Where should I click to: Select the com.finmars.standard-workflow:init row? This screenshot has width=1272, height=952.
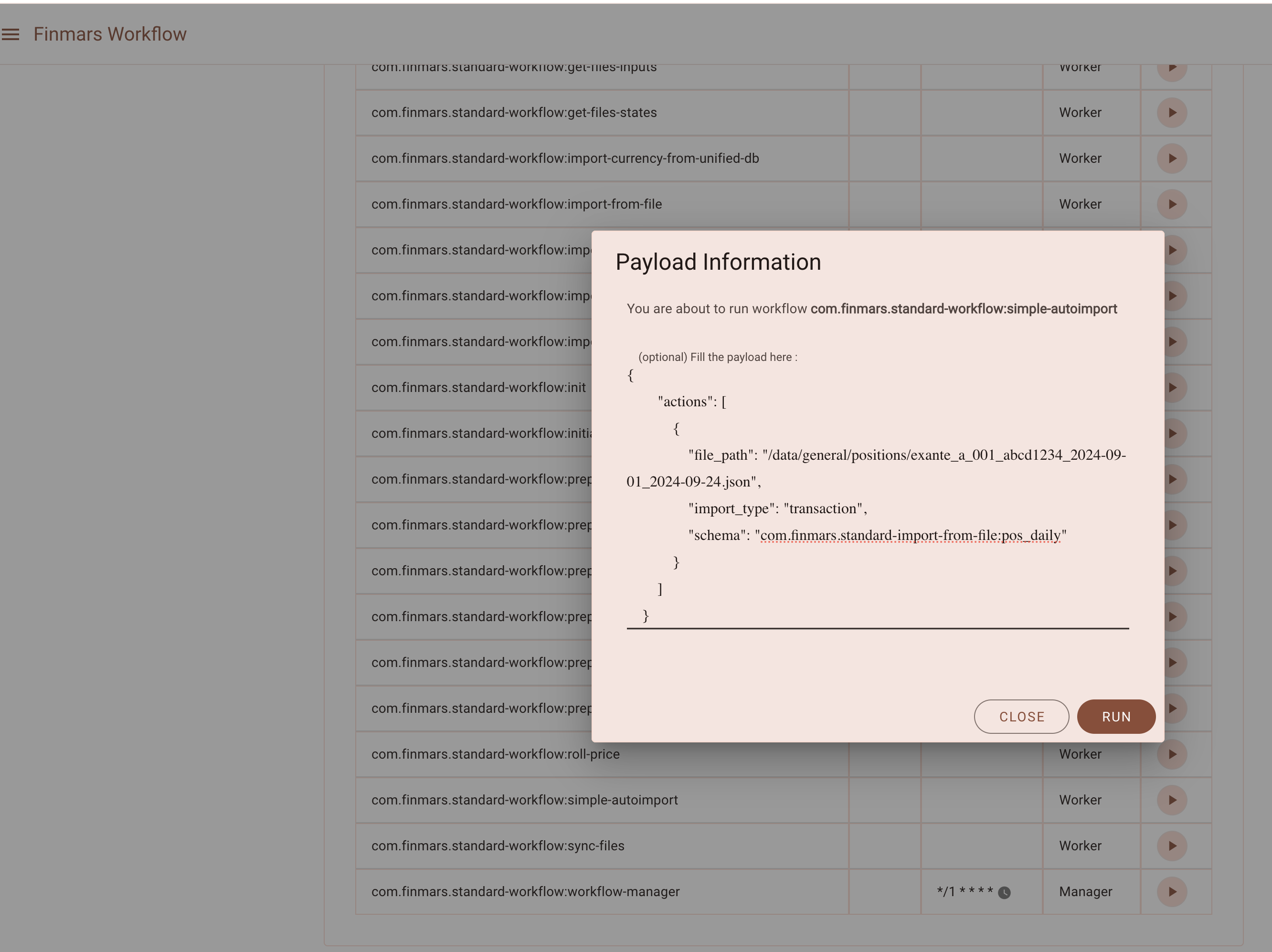[x=478, y=388]
